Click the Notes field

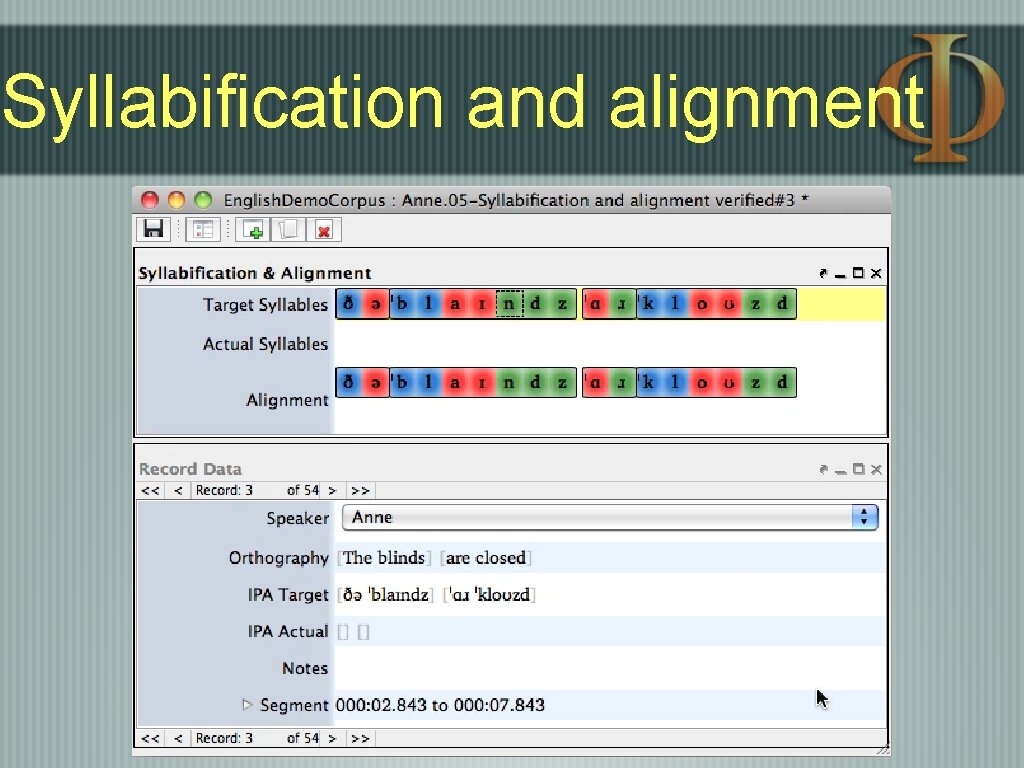610,668
